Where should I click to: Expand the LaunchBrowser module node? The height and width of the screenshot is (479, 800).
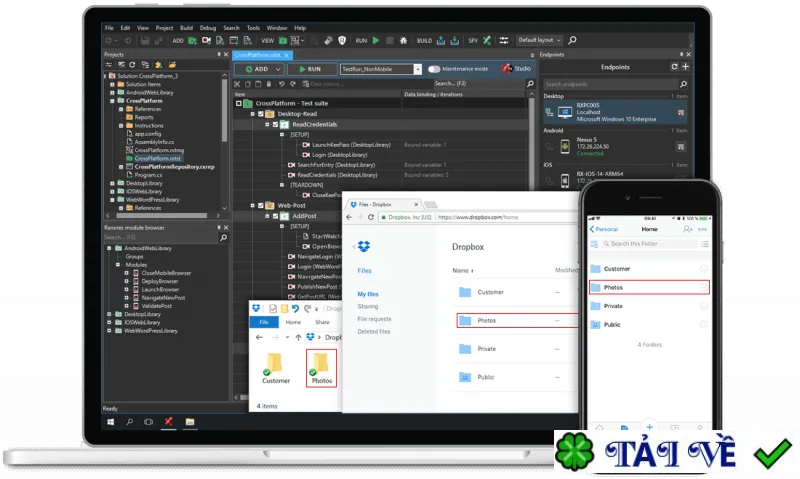click(127, 290)
